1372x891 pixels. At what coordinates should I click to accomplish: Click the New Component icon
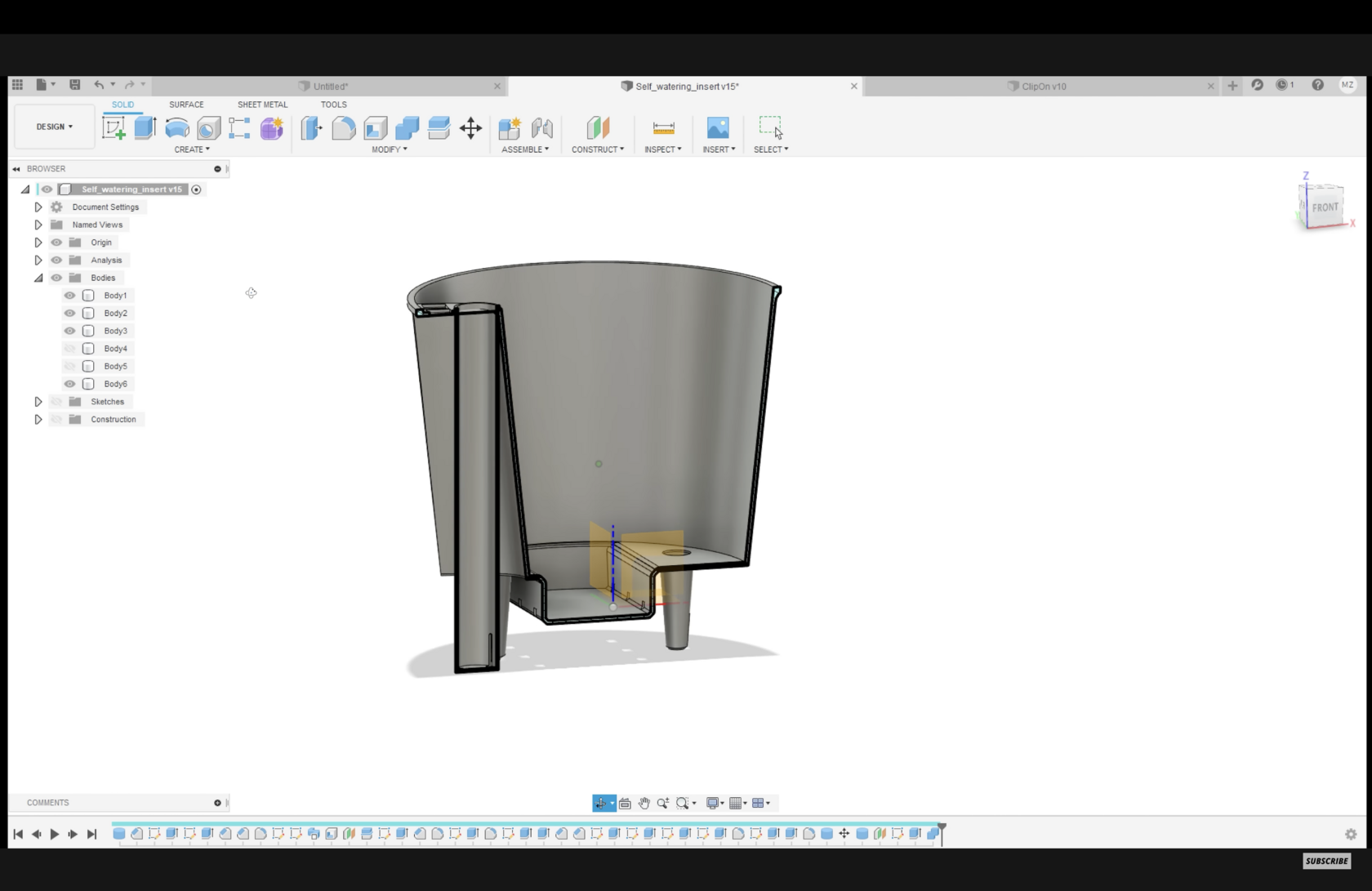click(510, 128)
